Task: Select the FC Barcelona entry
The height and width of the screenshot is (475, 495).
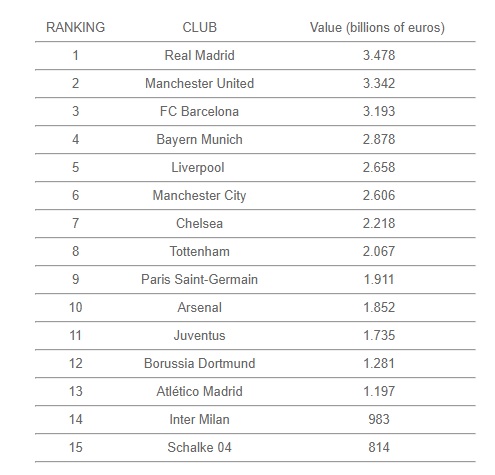Action: point(199,111)
